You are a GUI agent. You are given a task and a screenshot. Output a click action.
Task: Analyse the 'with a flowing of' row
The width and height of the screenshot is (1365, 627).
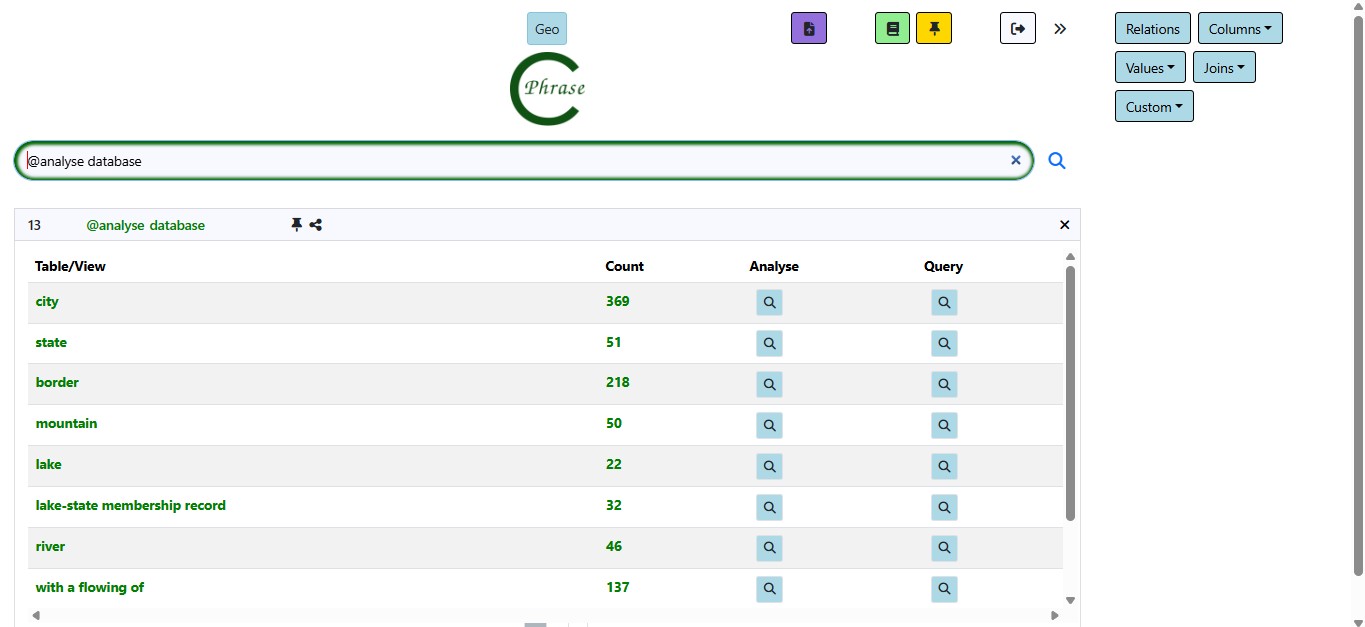(769, 590)
